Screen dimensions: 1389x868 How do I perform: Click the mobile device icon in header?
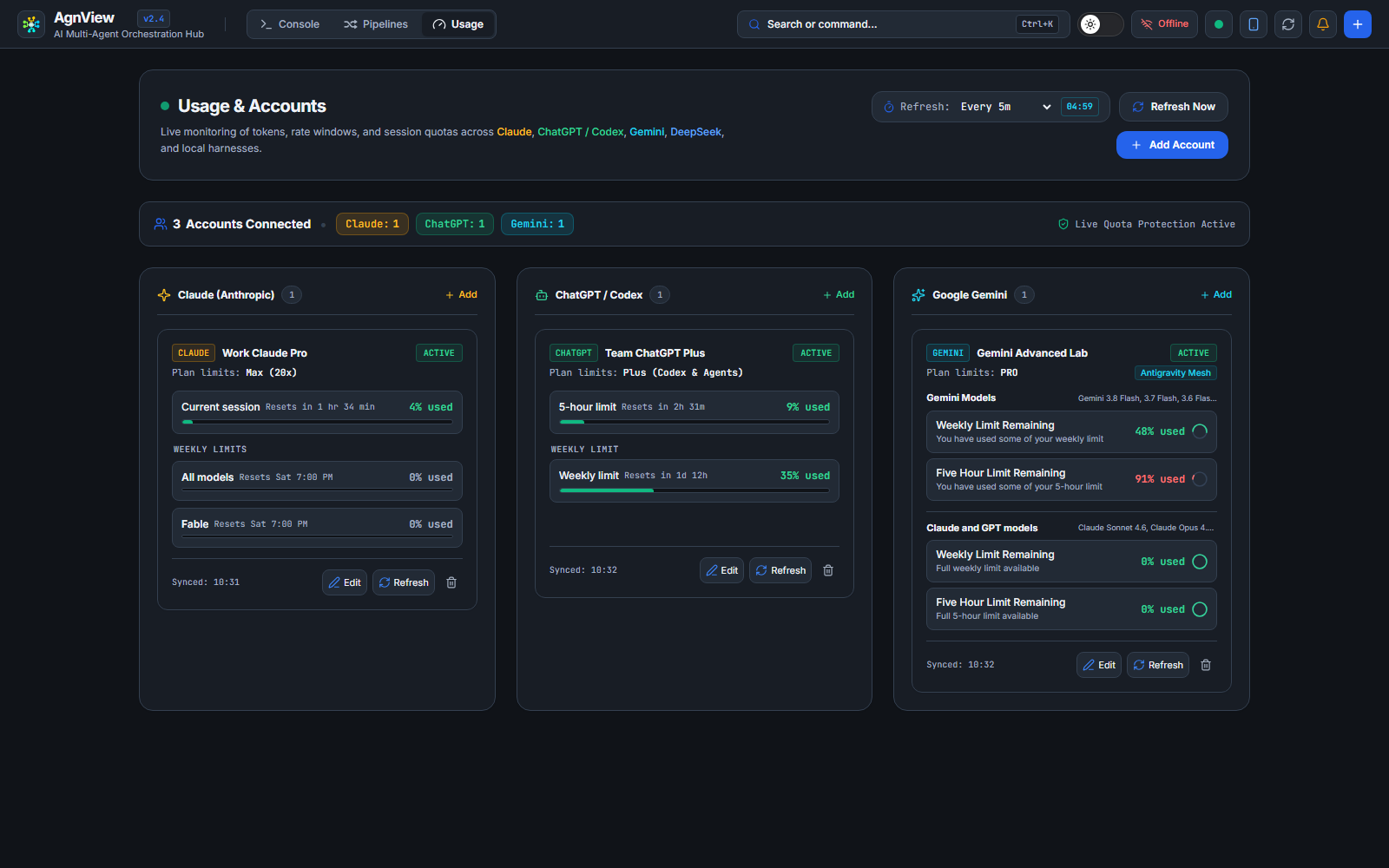[x=1254, y=24]
